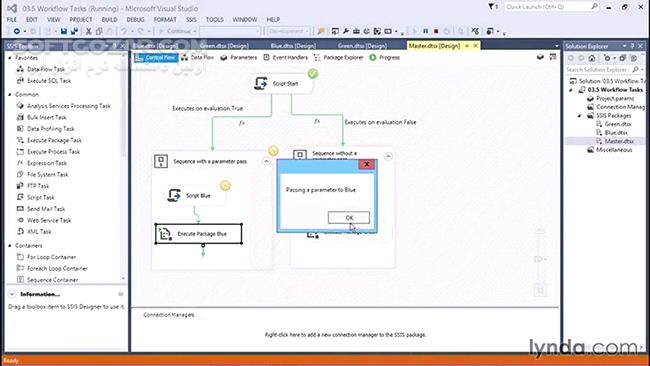The height and width of the screenshot is (366, 650).
Task: Click the Quick Launch search box
Action: tap(552, 7)
